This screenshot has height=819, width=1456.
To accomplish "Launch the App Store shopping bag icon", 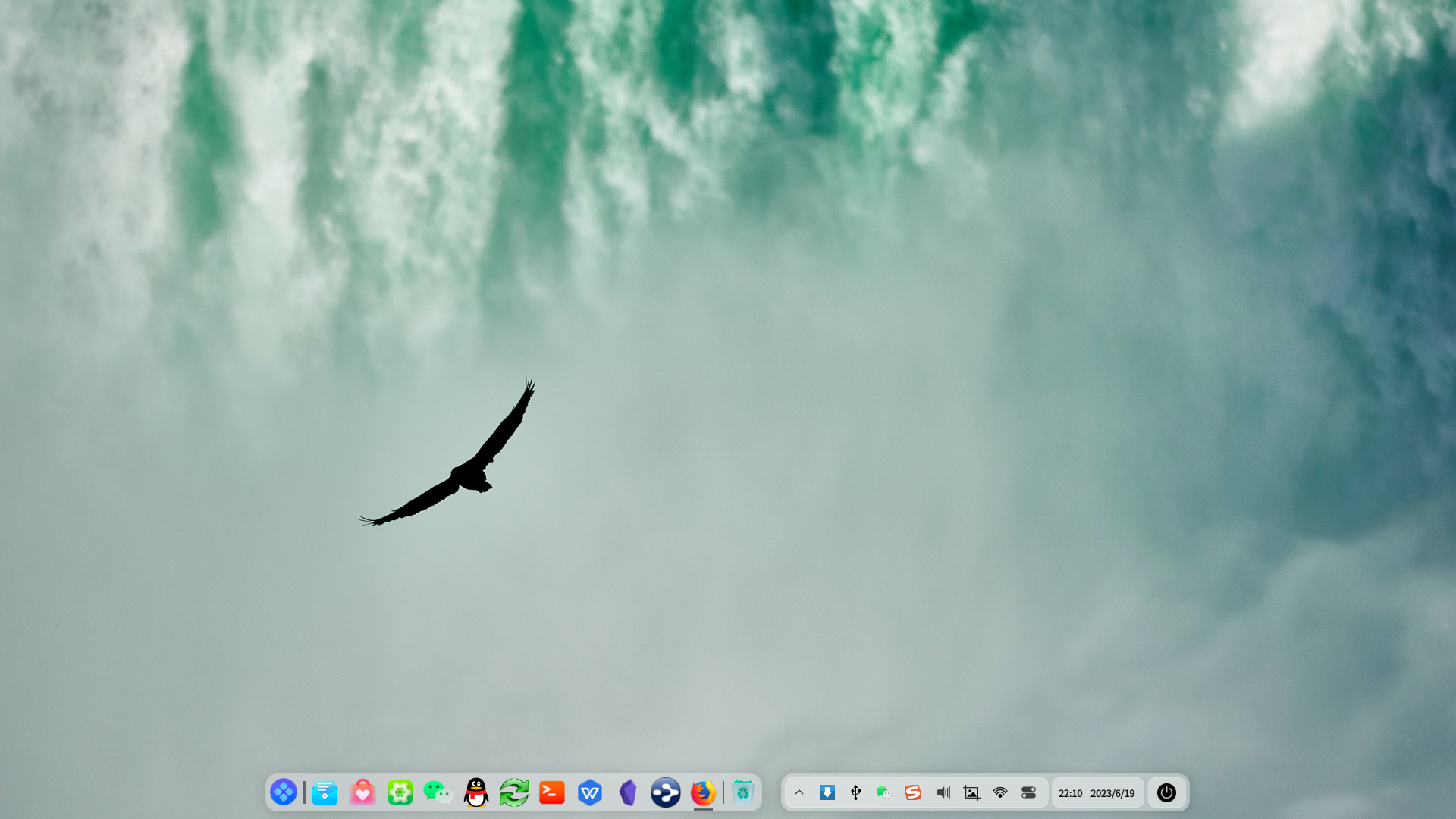I will 362,792.
